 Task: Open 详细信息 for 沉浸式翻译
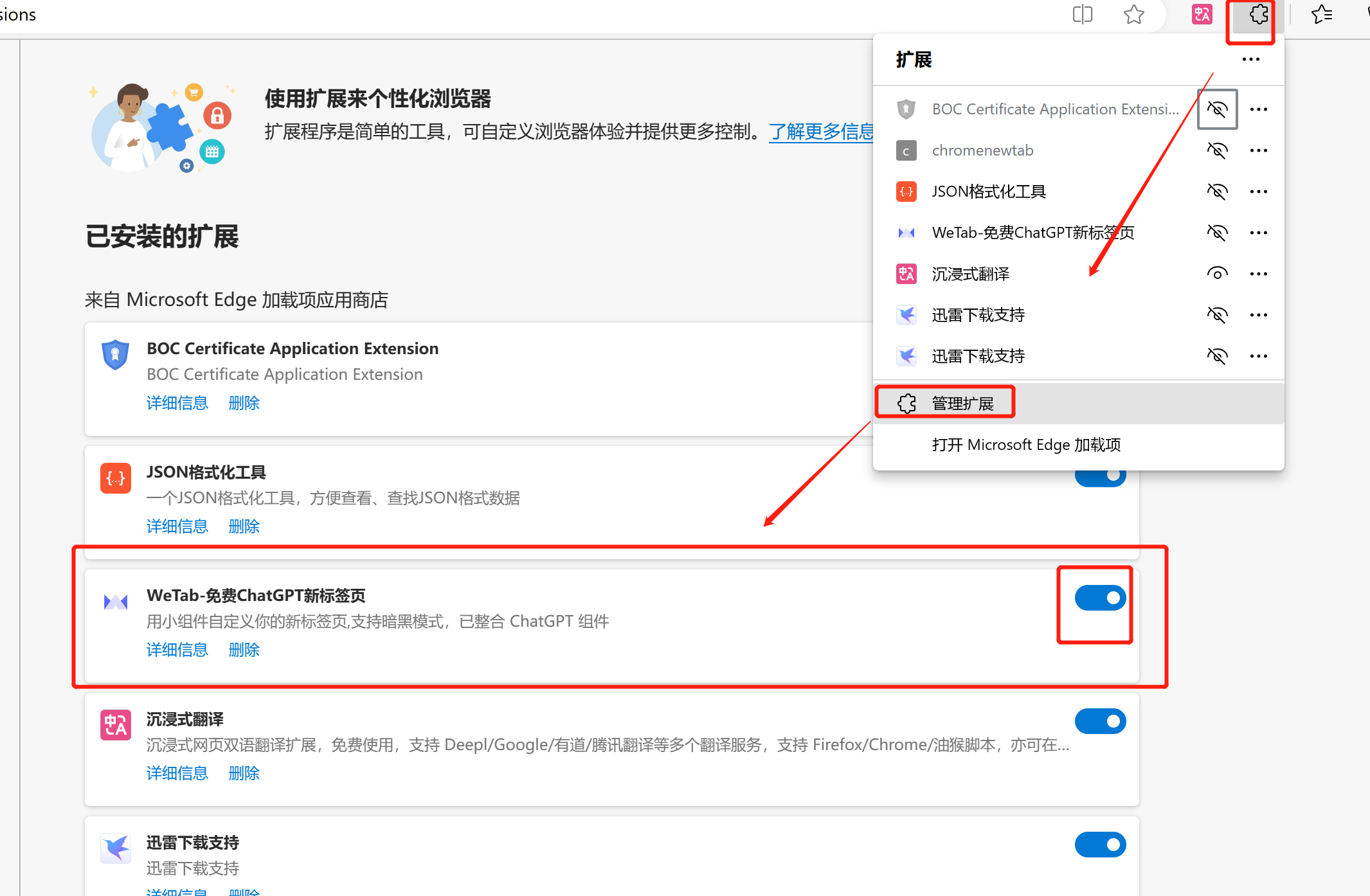click(177, 773)
